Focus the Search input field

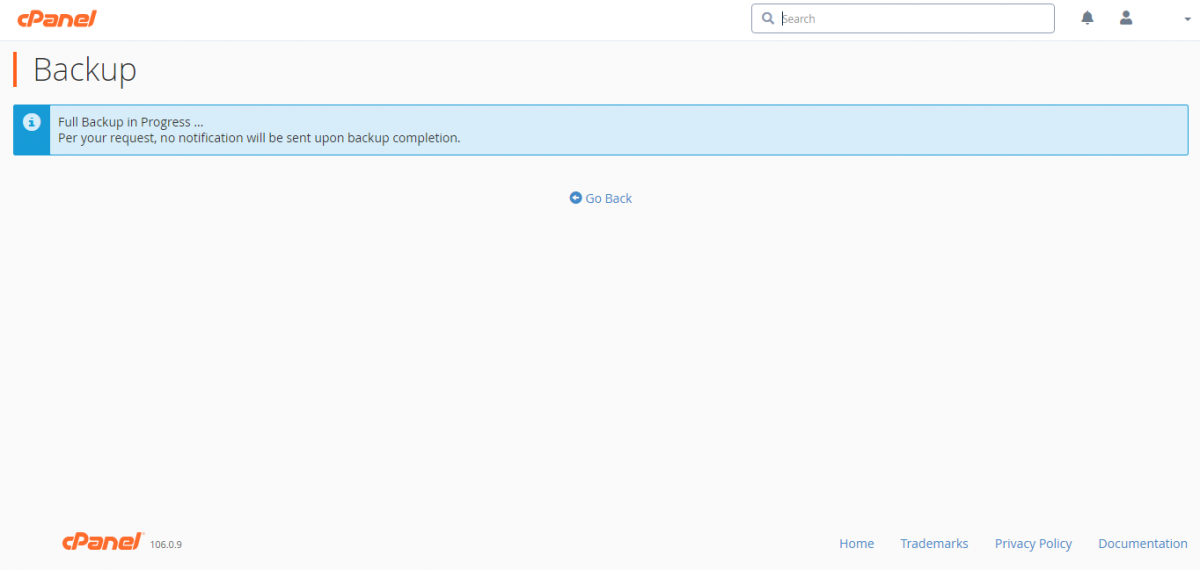pyautogui.click(x=910, y=18)
